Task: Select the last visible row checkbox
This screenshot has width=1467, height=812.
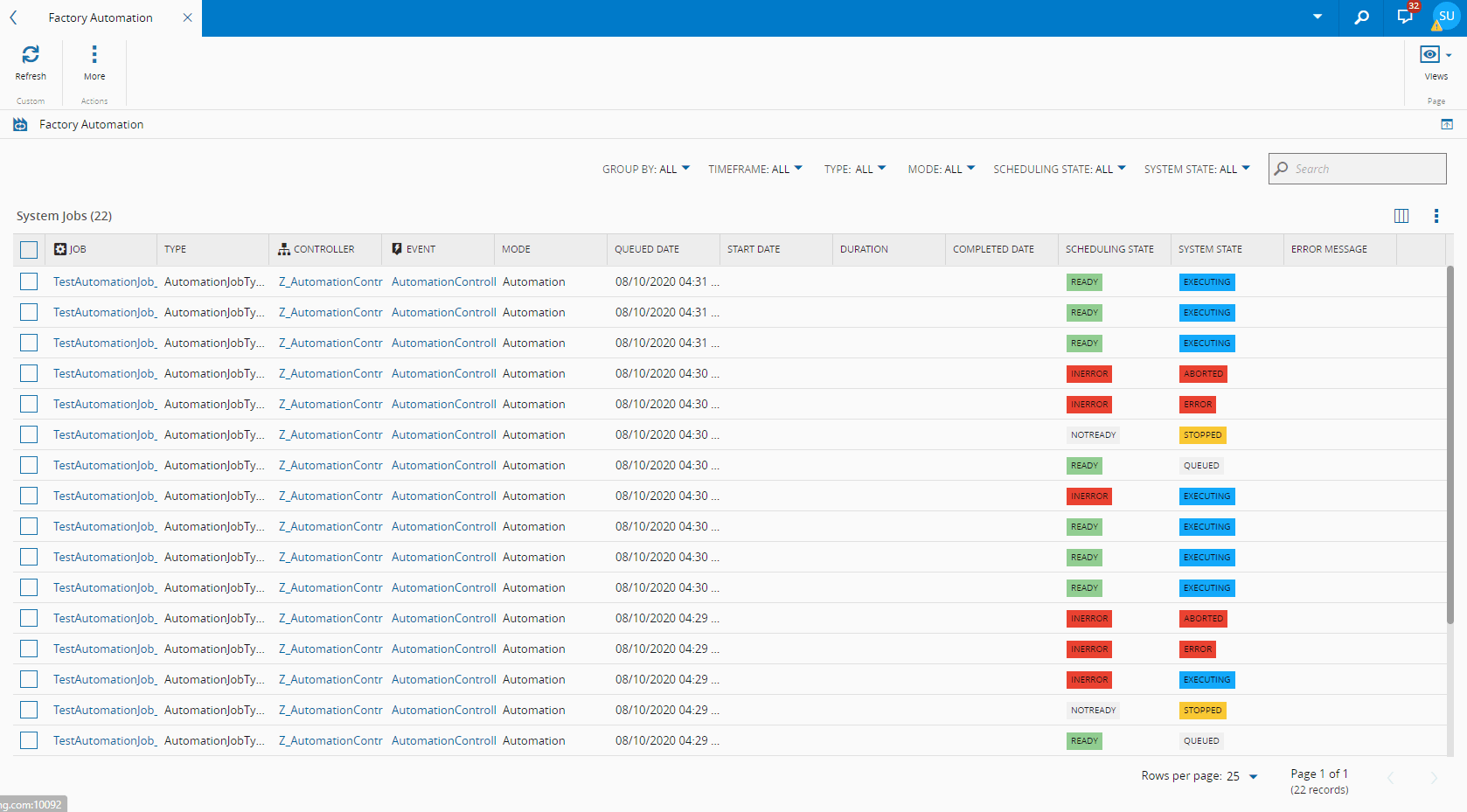Action: (x=29, y=740)
